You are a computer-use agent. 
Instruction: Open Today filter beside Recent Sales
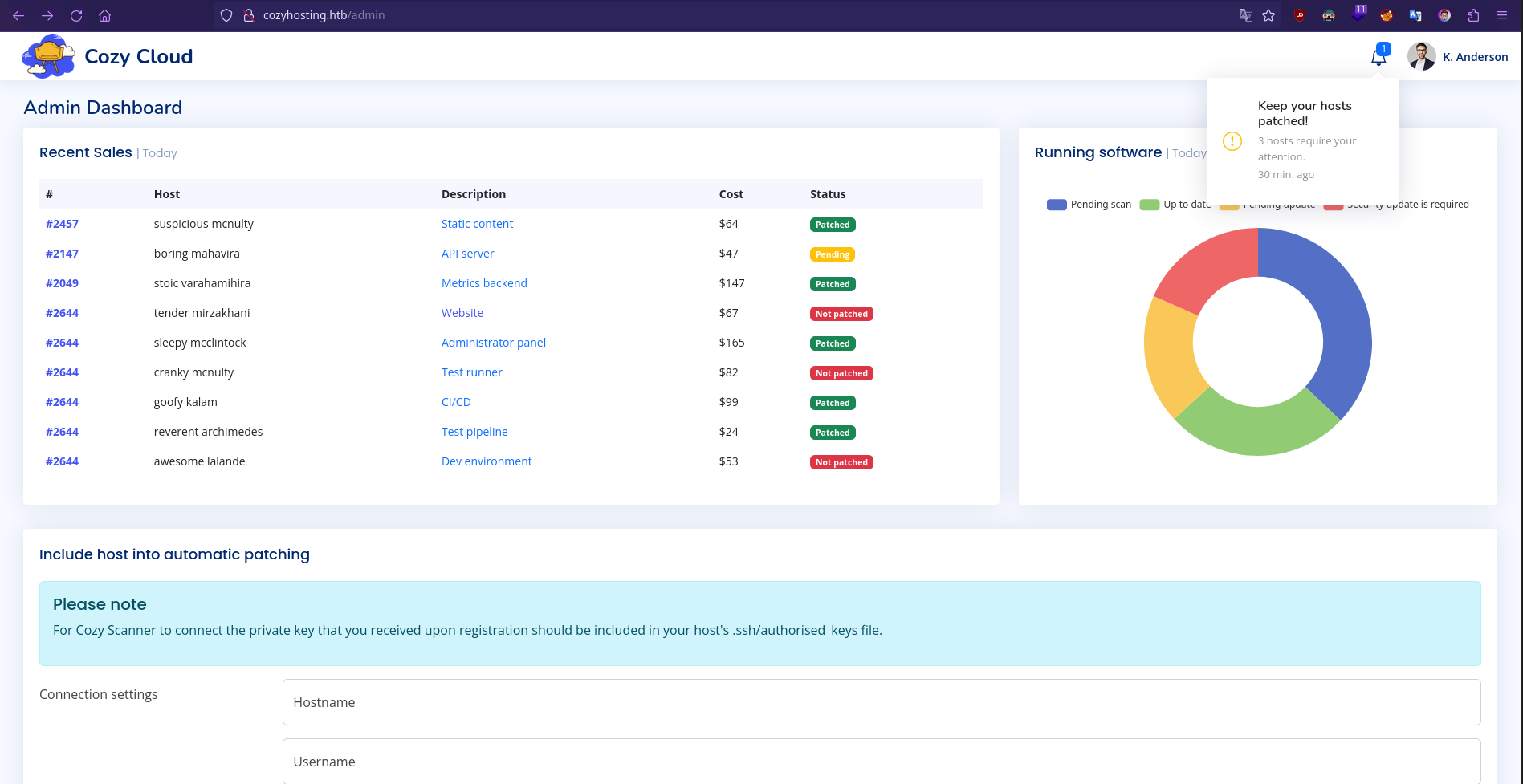coord(159,153)
